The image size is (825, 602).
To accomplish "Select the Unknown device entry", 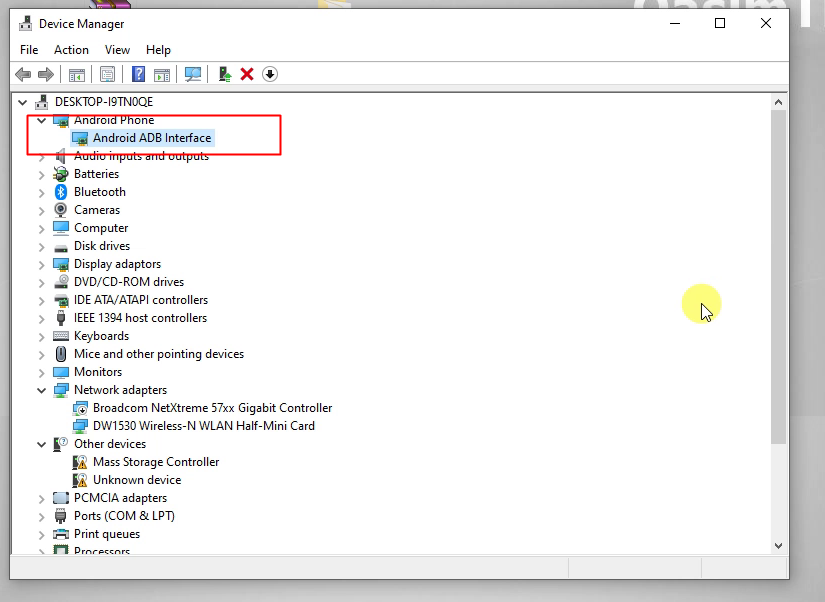I will pos(137,480).
